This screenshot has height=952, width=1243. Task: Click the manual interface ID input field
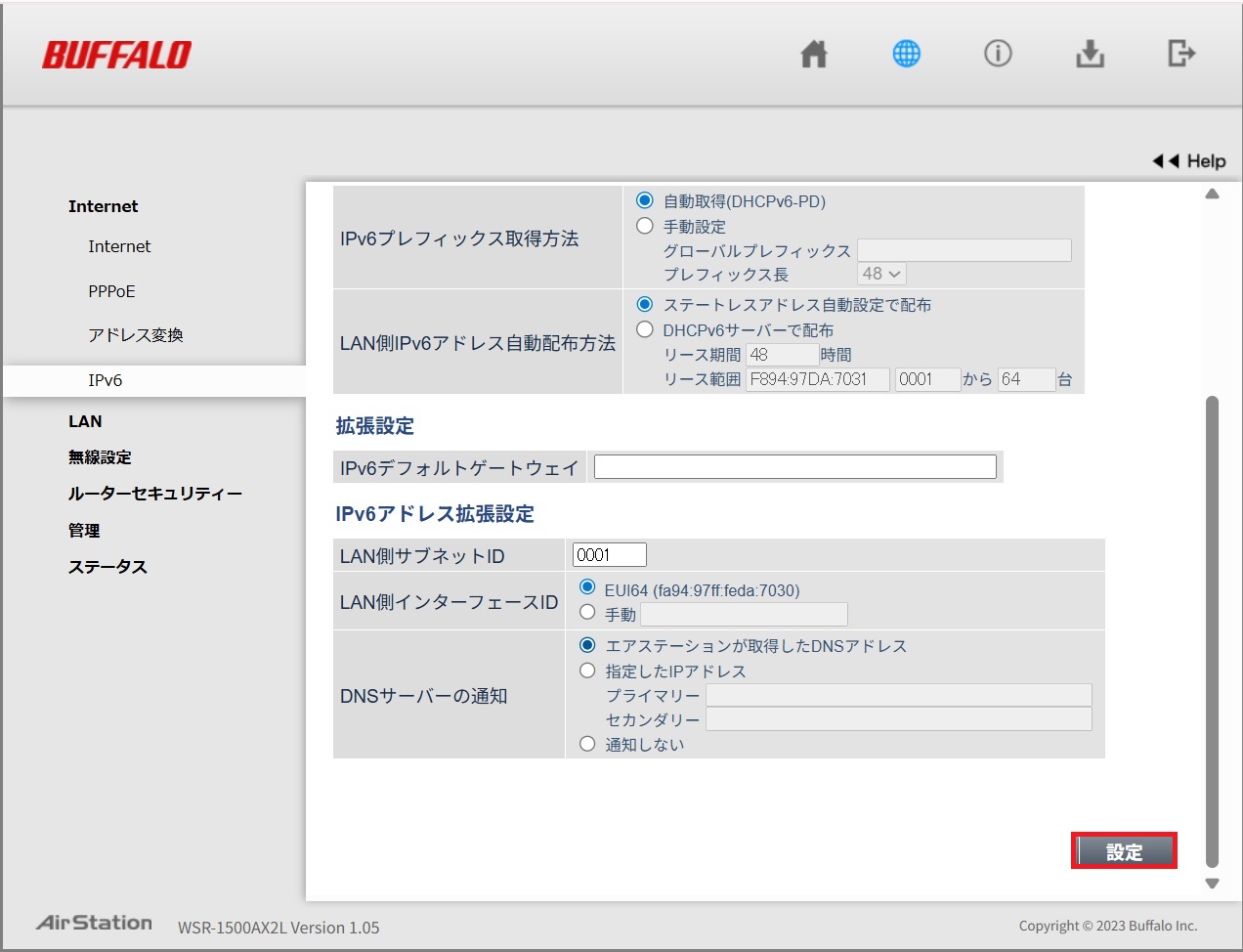[744, 614]
